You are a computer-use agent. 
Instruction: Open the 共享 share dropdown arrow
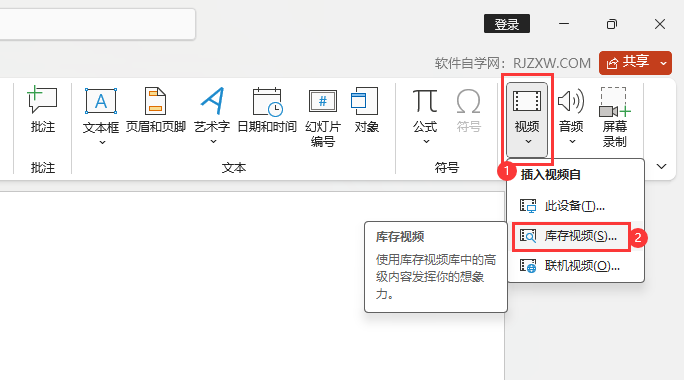click(663, 63)
